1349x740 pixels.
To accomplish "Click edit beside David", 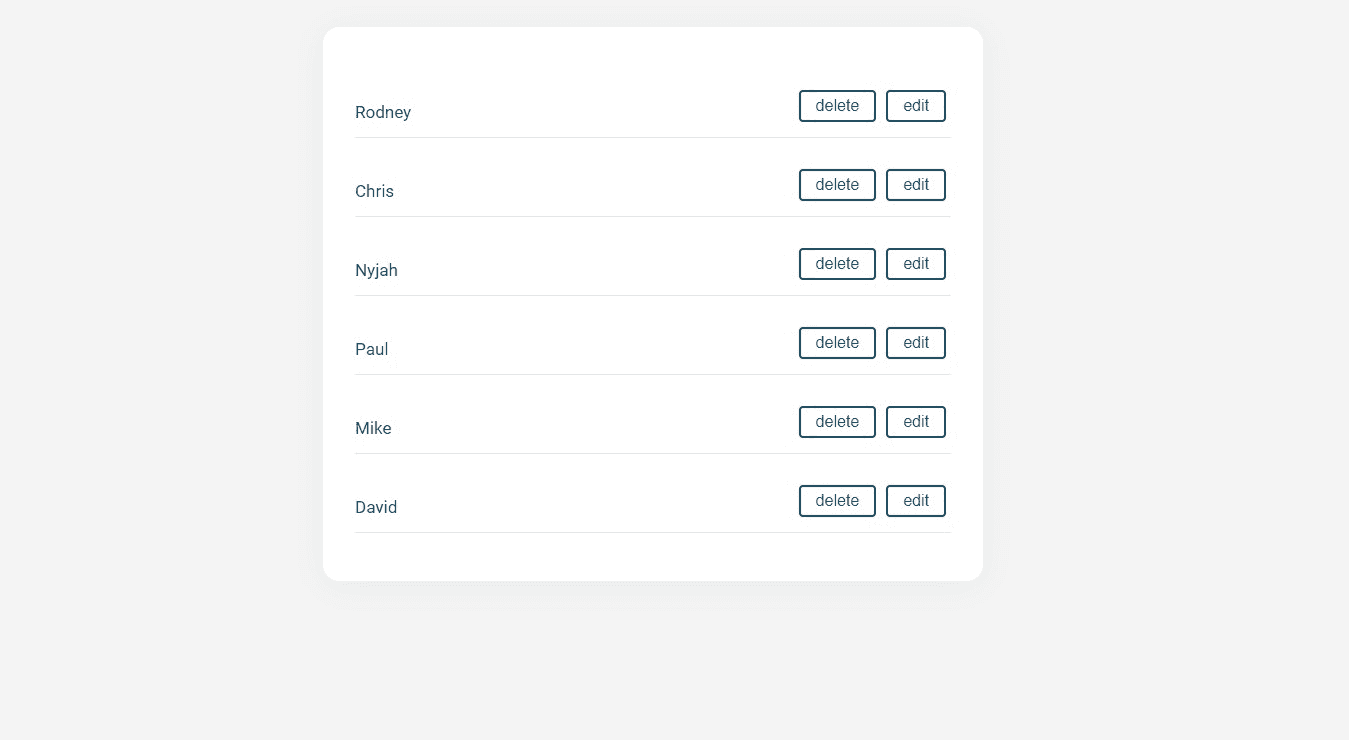I will tap(916, 501).
